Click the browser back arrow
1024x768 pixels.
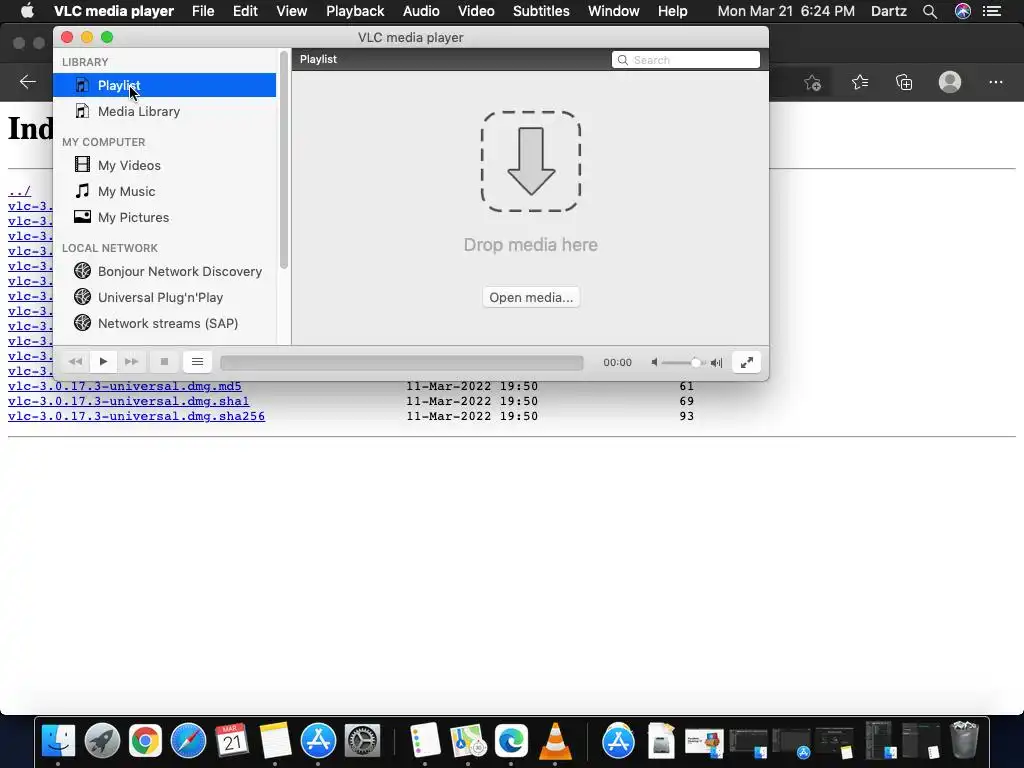[27, 82]
